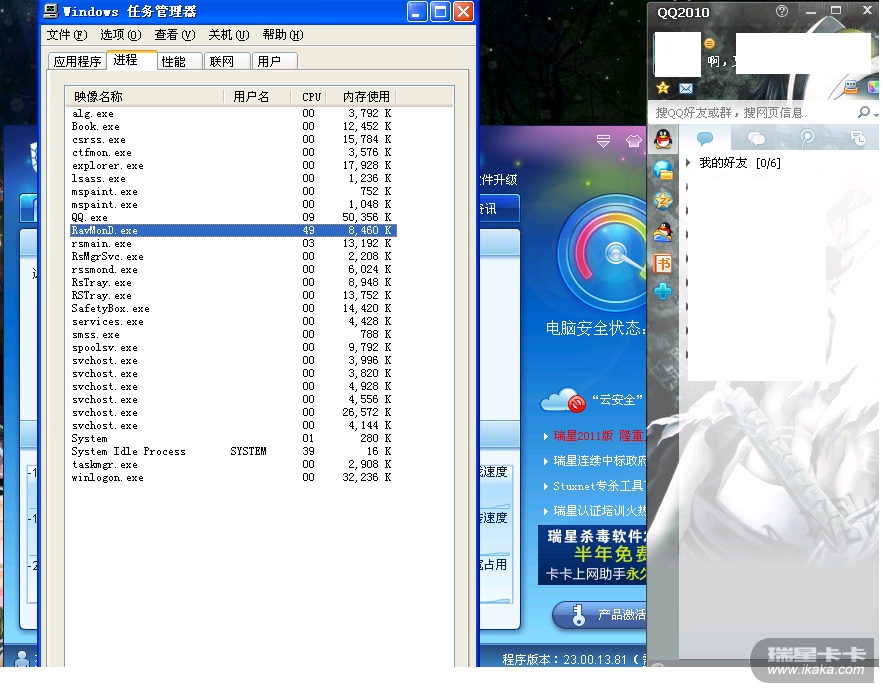Image resolution: width=883 pixels, height=690 pixels.
Task: Open QQ Zone star icon under the avatar
Action: tap(663, 88)
